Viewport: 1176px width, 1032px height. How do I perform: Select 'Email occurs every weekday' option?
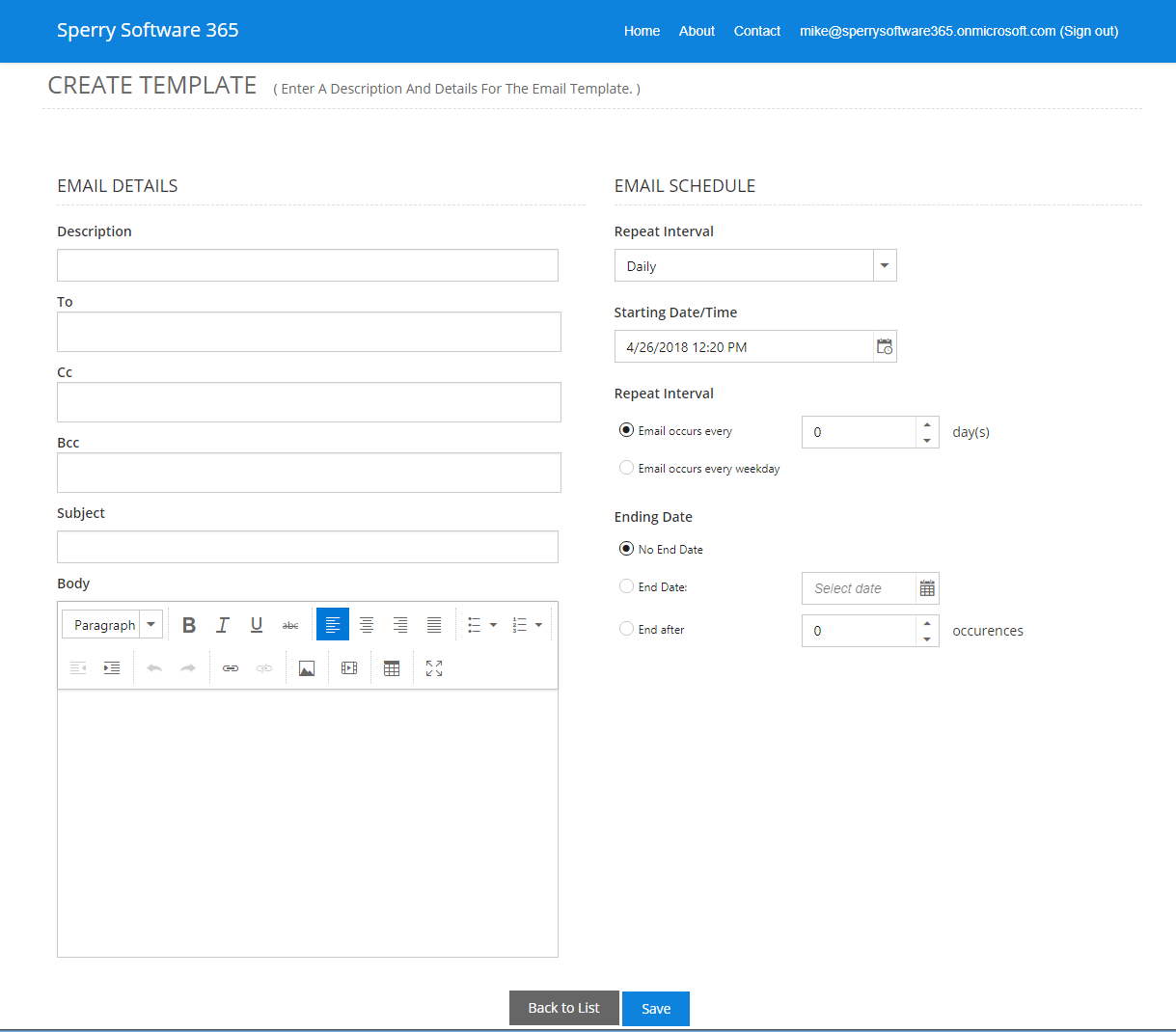(626, 468)
